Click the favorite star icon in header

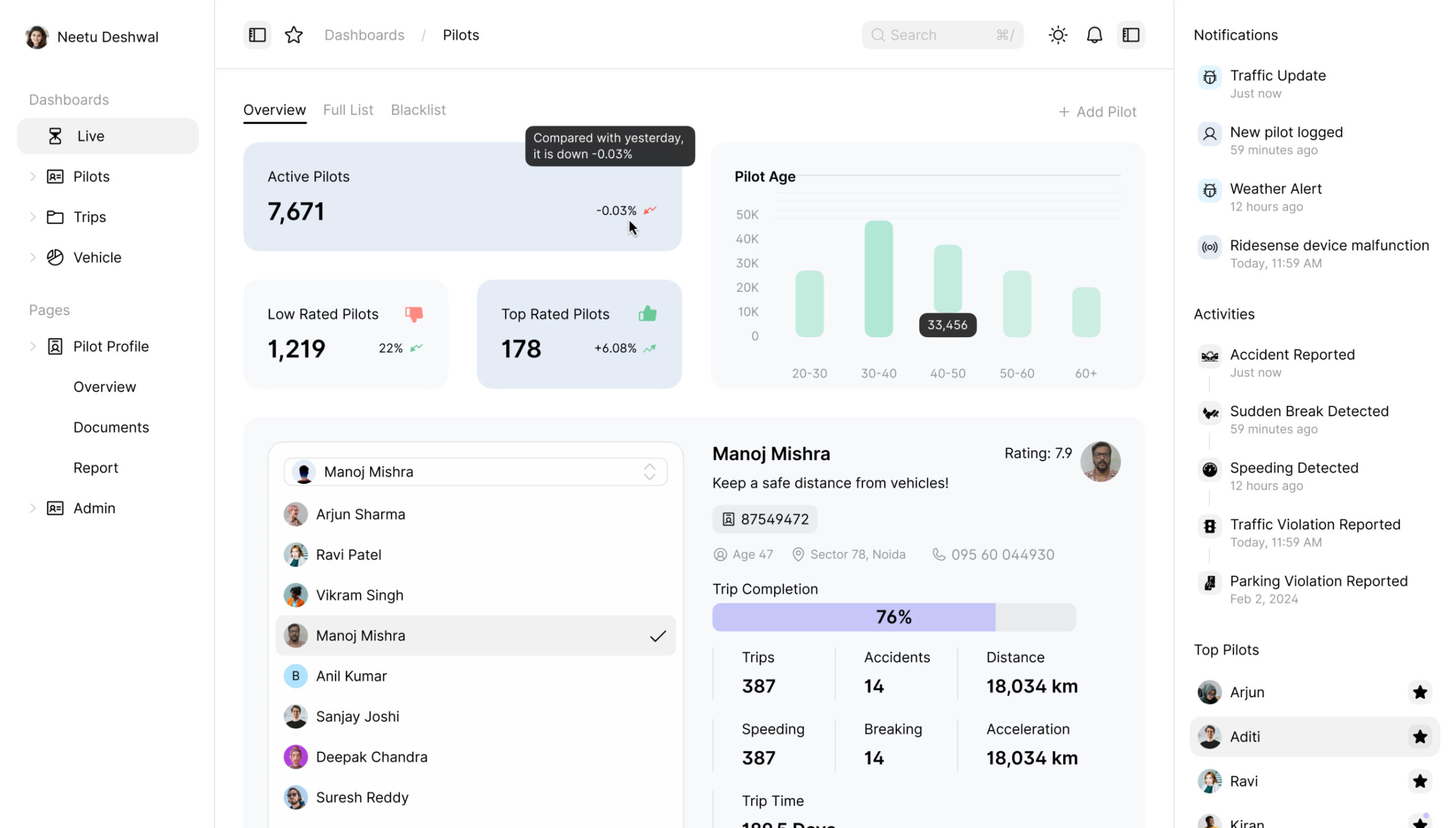[x=293, y=35]
